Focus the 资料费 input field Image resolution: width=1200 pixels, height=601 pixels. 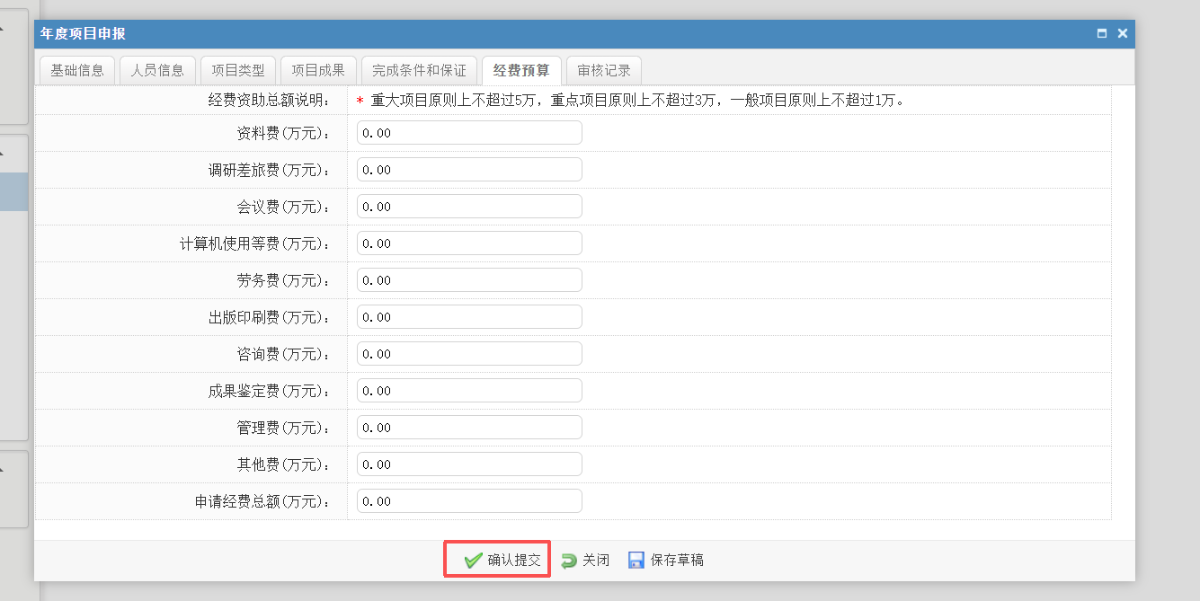[x=469, y=133]
